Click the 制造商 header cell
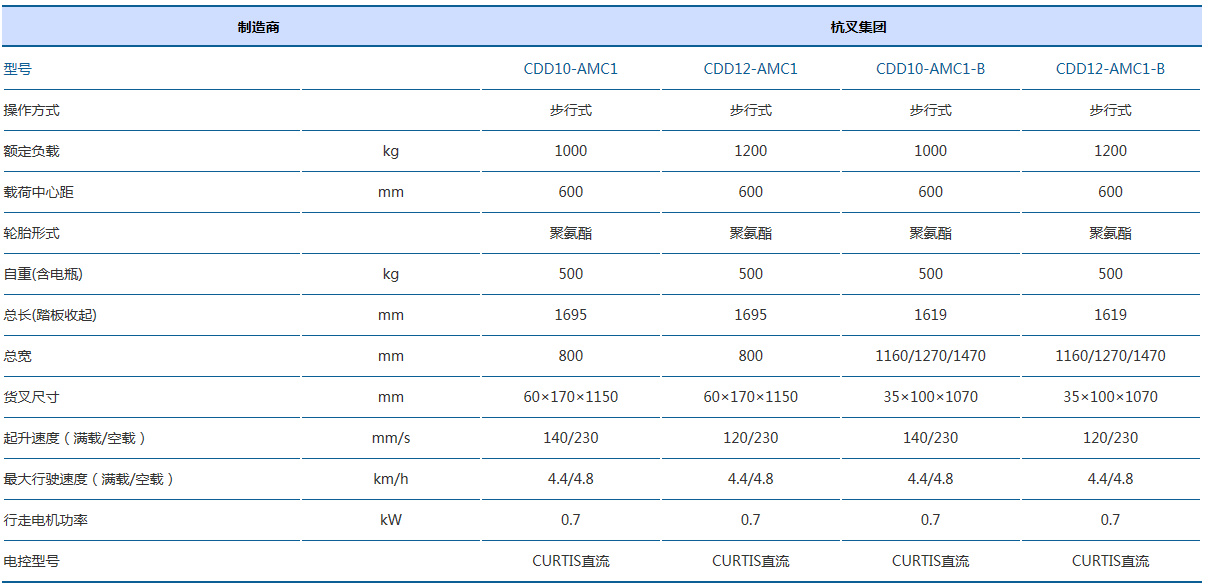Image resolution: width=1208 pixels, height=585 pixels. pos(258,27)
